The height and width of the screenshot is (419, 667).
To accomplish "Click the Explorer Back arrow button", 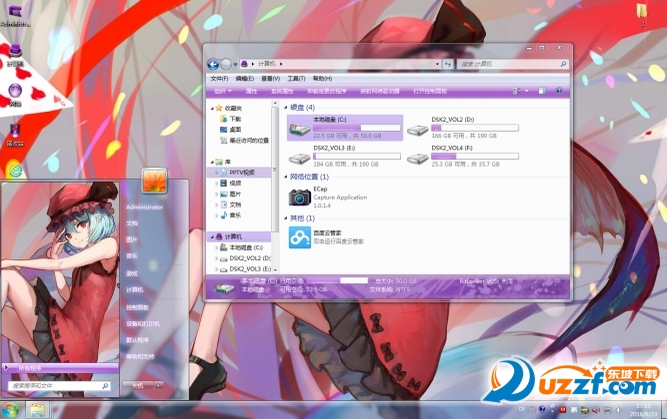I will [x=213, y=64].
